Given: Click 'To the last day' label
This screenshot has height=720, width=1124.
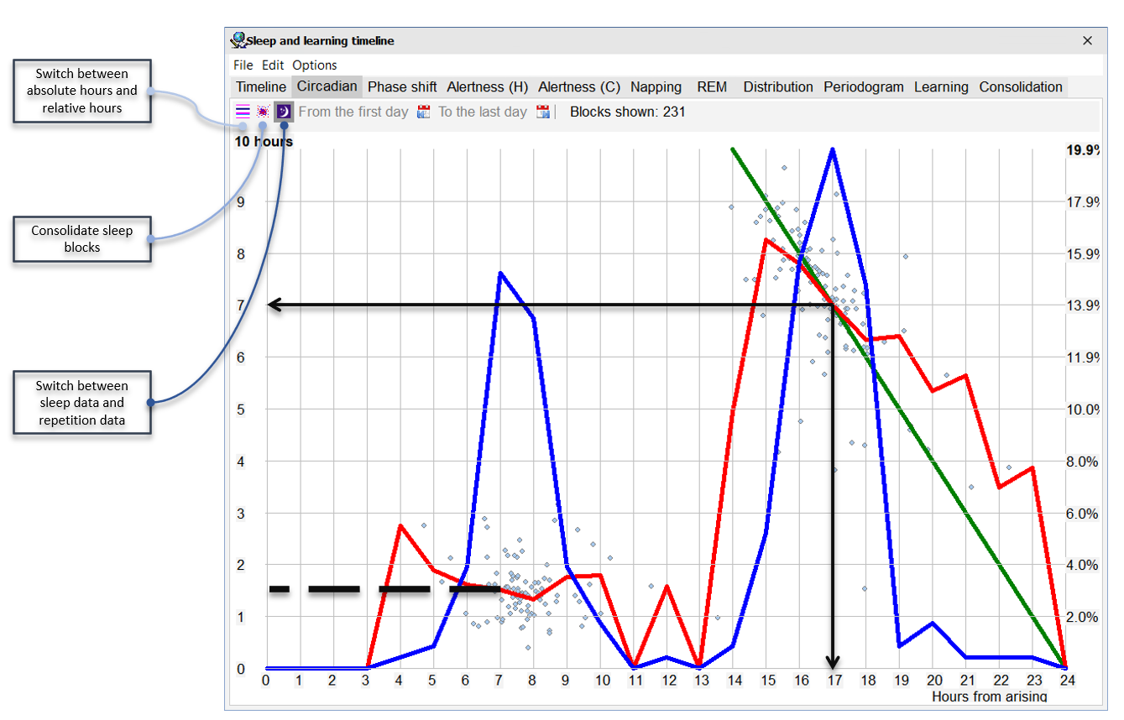Looking at the screenshot, I should click(x=482, y=112).
